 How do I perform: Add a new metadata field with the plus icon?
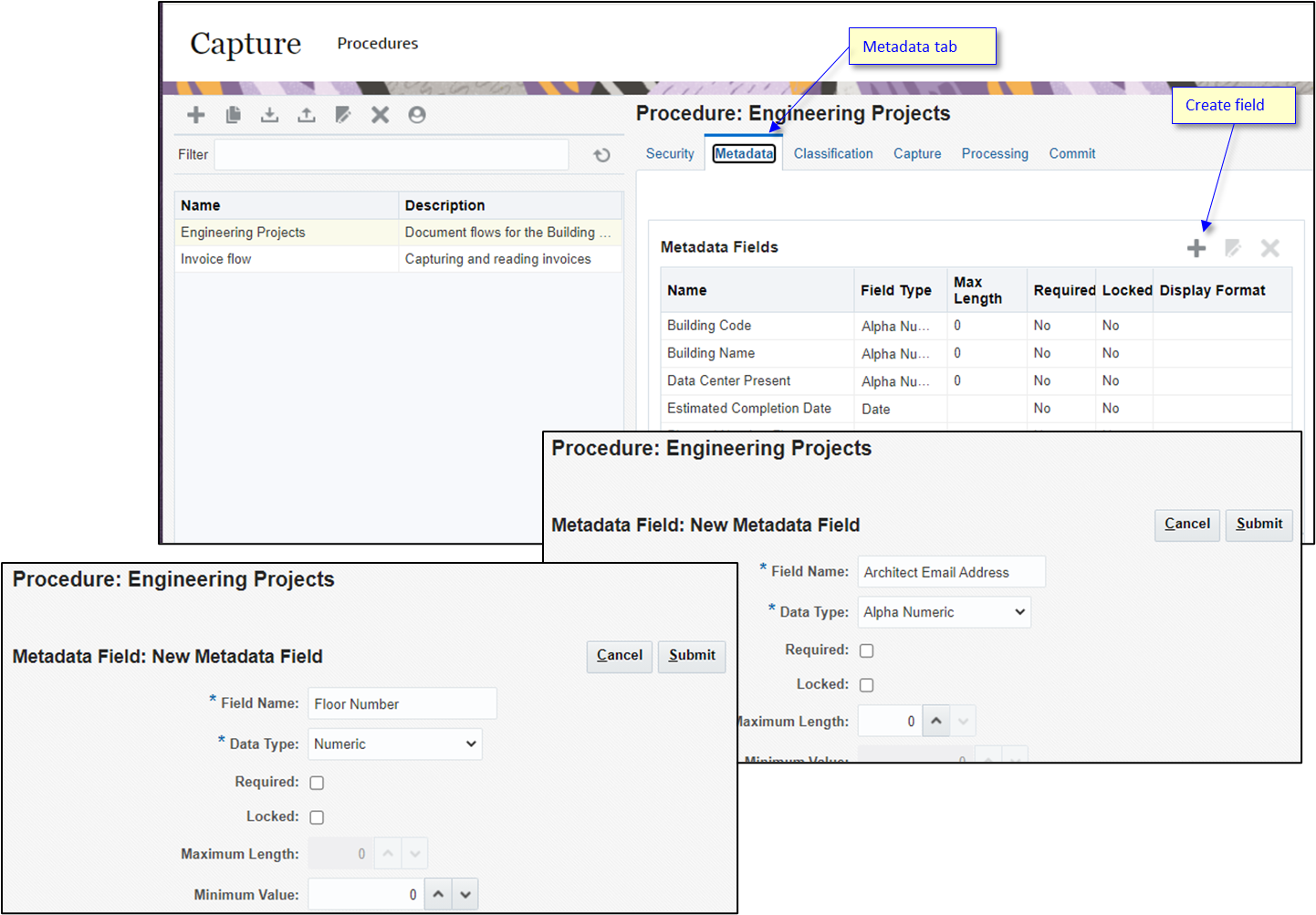pyautogui.click(x=1196, y=247)
